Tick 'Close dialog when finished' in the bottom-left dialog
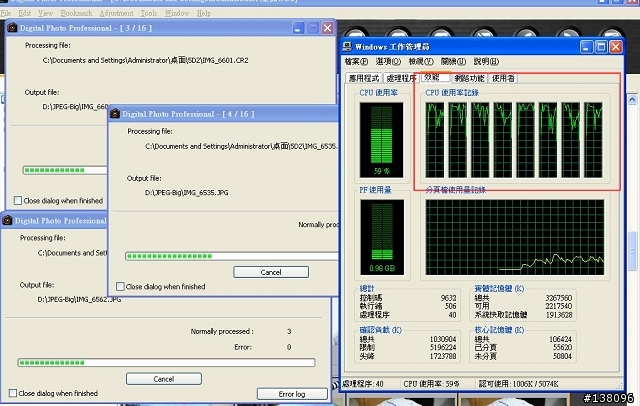This screenshot has height=406, width=640. (x=13, y=393)
